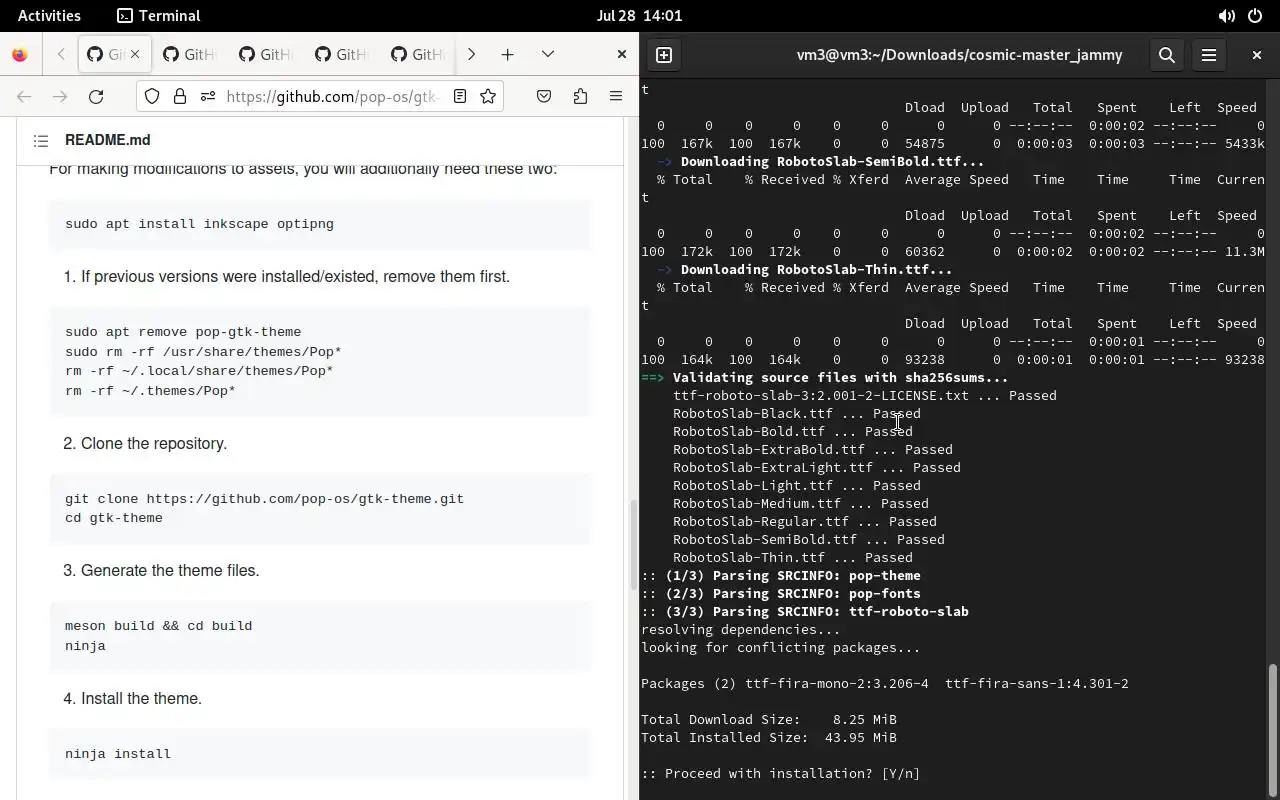Viewport: 1280px width, 800px height.
Task: Go back to the previous page
Action: tap(24, 96)
